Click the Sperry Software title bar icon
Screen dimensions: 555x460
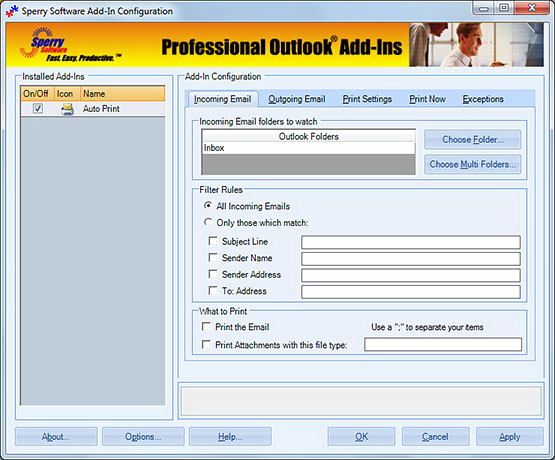tap(11, 11)
